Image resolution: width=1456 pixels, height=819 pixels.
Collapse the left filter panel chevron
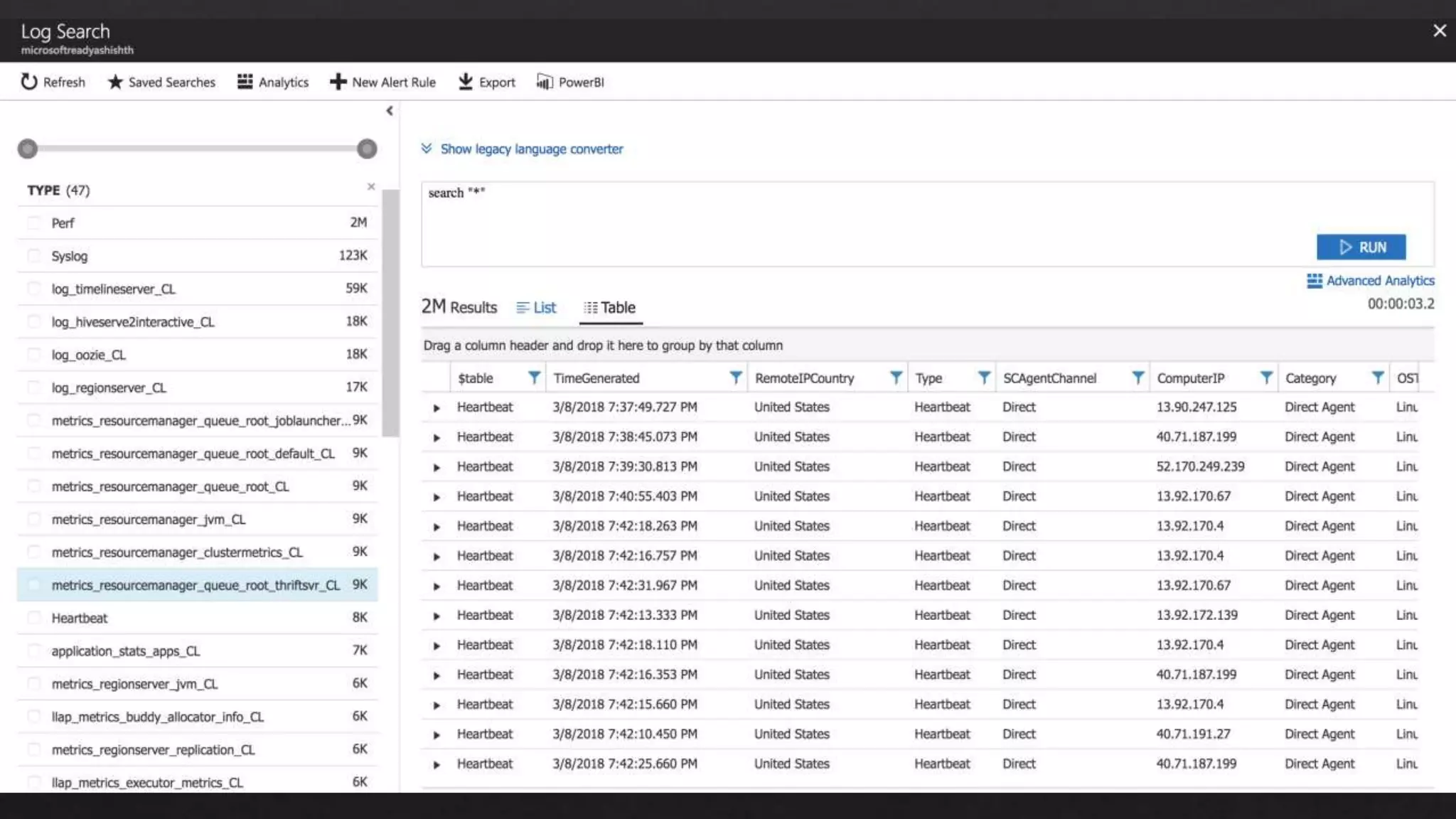point(390,111)
